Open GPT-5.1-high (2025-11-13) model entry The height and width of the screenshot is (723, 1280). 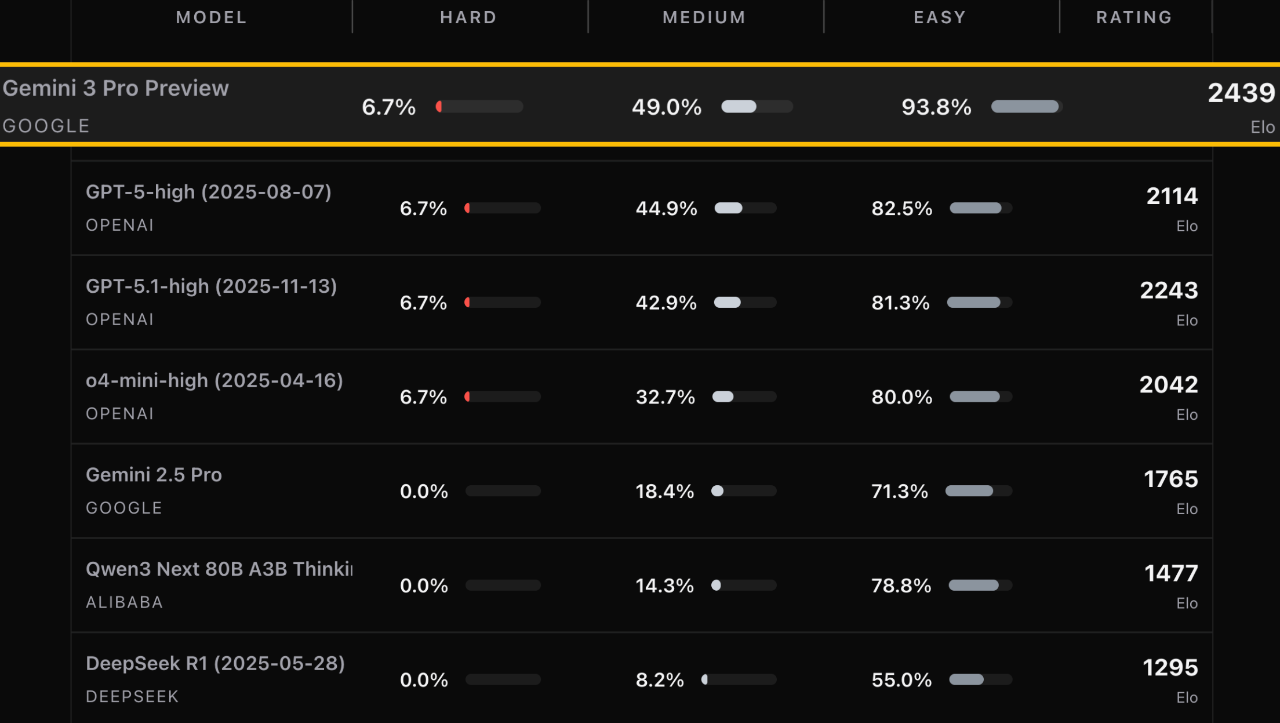click(211, 286)
